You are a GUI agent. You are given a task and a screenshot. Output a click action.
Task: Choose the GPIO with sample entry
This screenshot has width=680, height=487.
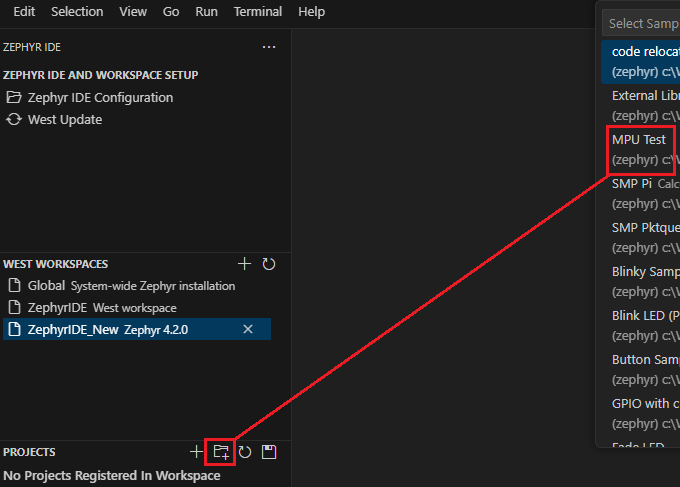click(x=641, y=413)
